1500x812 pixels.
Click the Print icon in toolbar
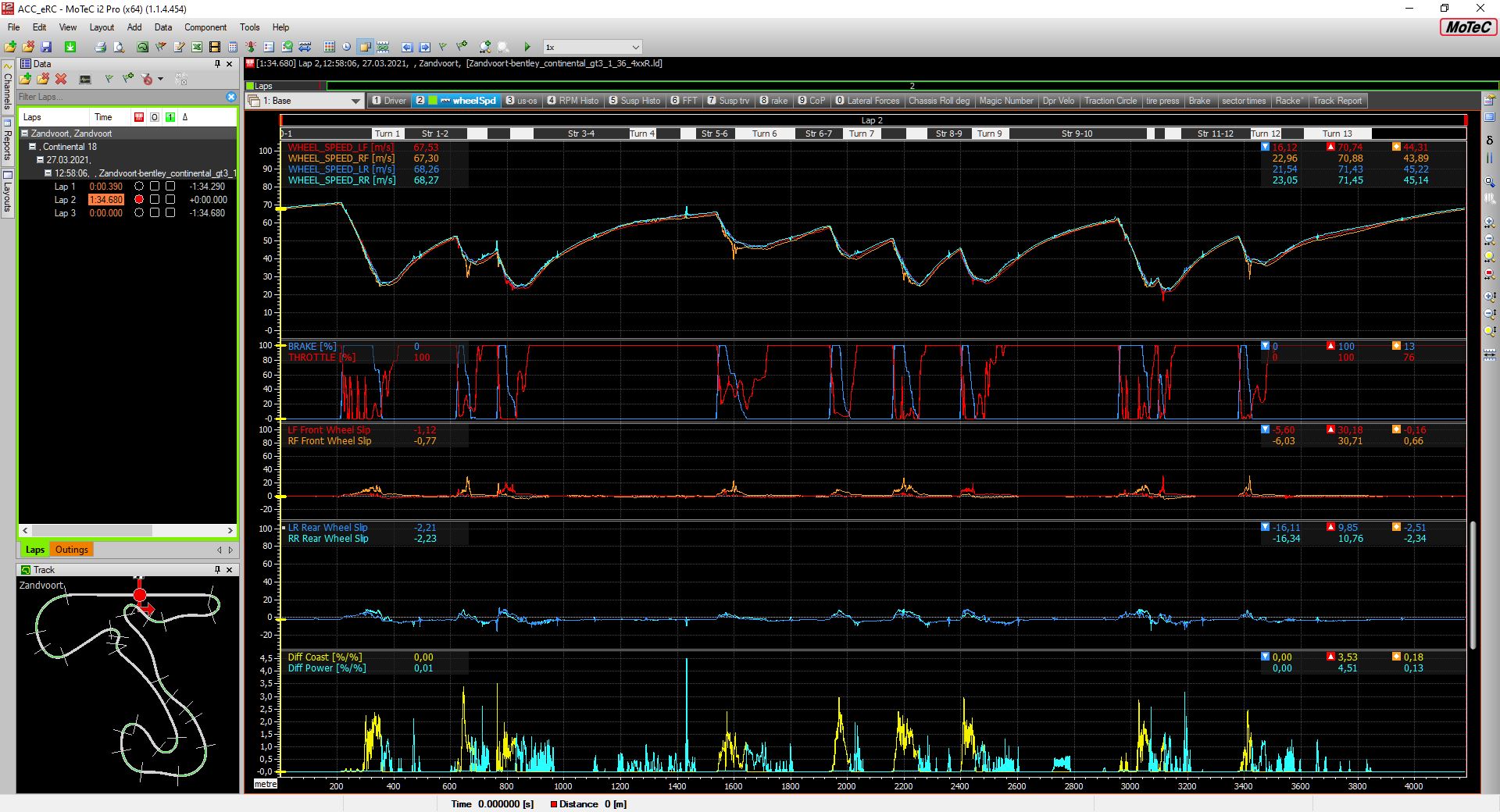100,47
